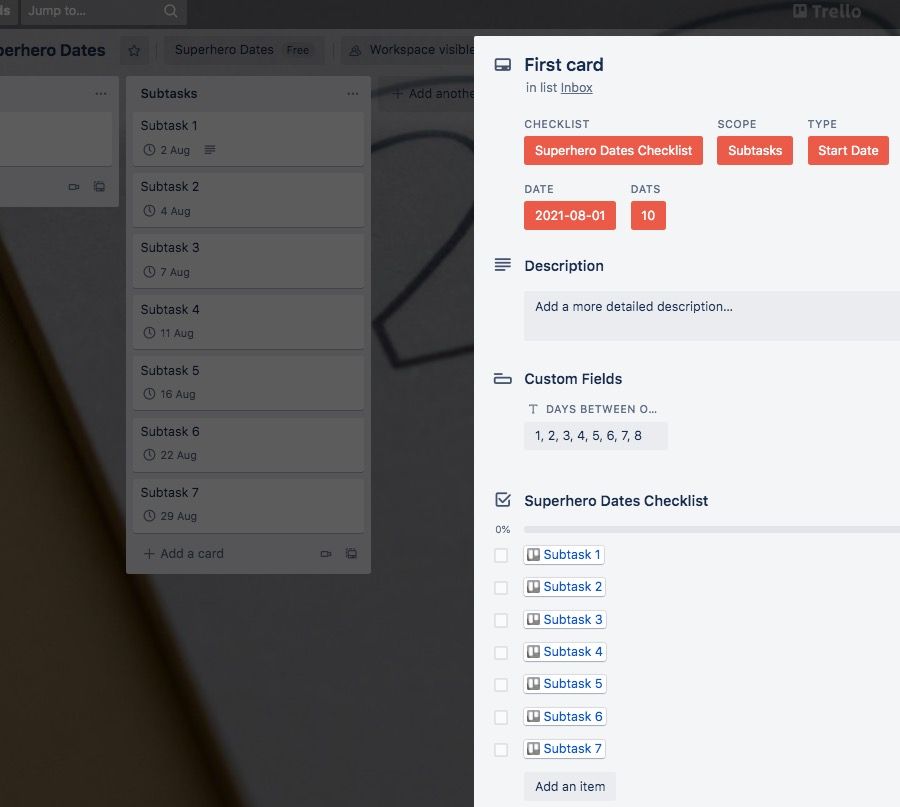Screen dimensions: 900x807
Task: Open the Subtask 2 linked card in checklist
Action: pos(565,587)
